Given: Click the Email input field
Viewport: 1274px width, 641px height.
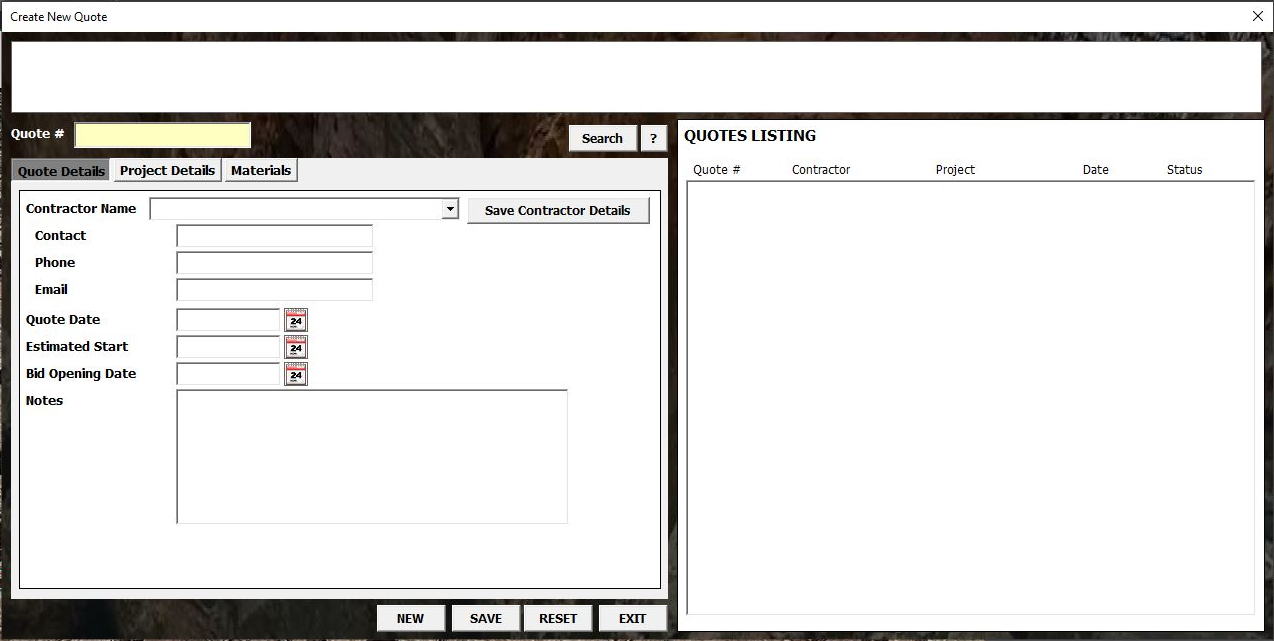Looking at the screenshot, I should (x=273, y=290).
